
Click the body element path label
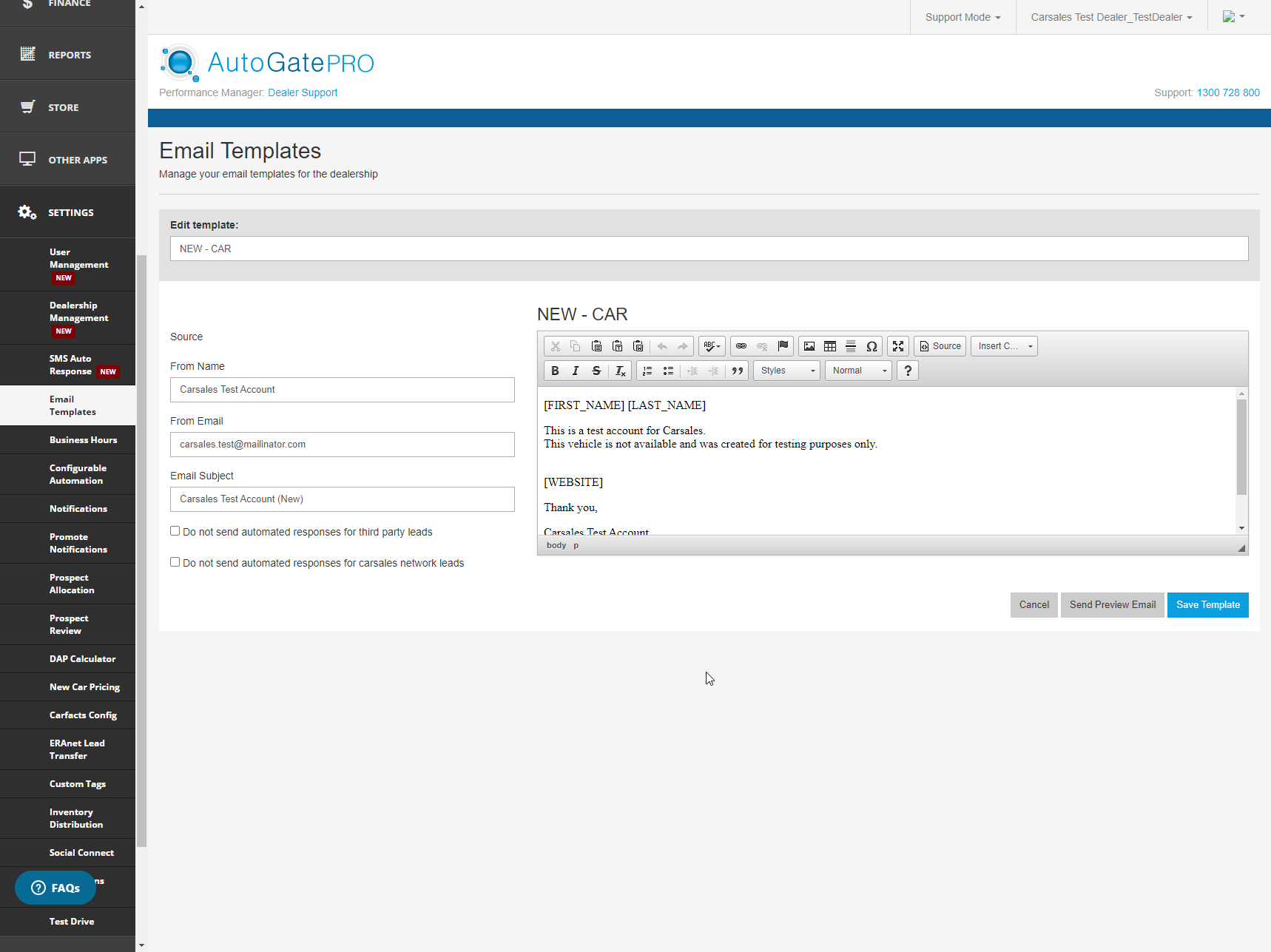pos(556,545)
